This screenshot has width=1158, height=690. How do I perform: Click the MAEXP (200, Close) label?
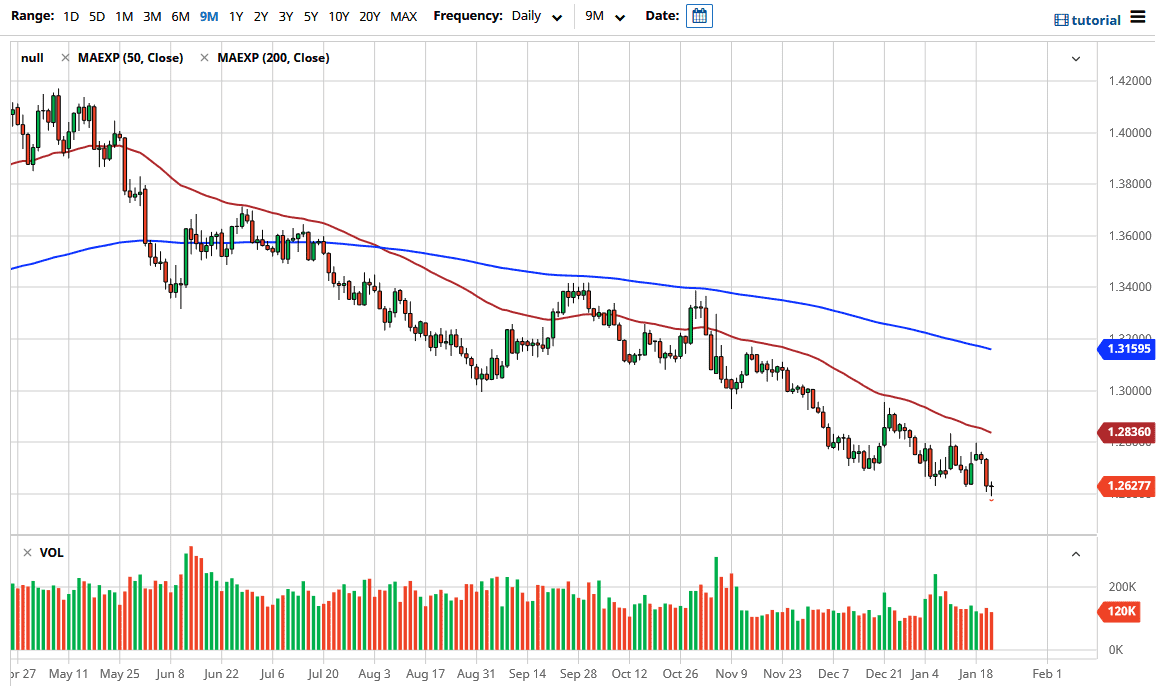pos(273,58)
